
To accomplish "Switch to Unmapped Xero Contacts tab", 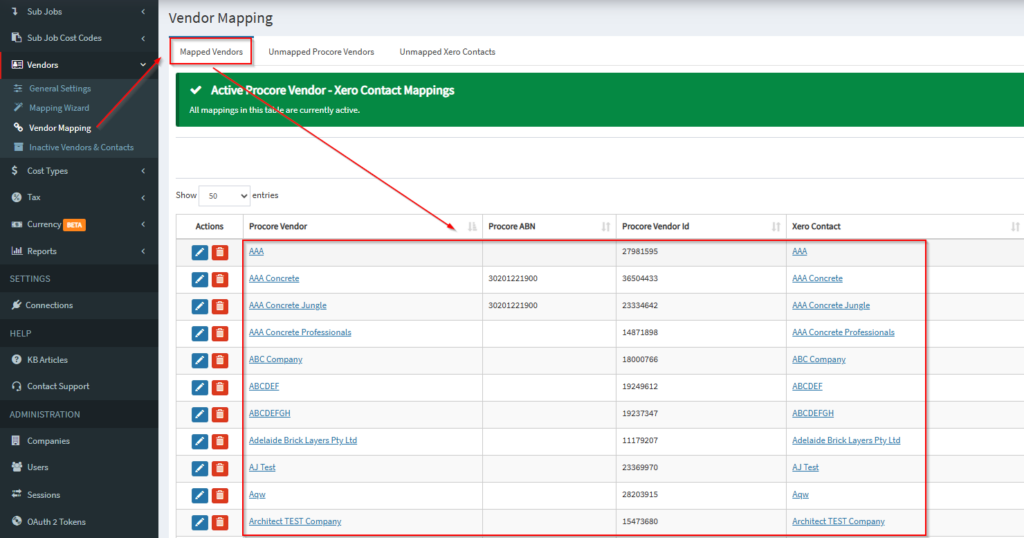I will (447, 52).
